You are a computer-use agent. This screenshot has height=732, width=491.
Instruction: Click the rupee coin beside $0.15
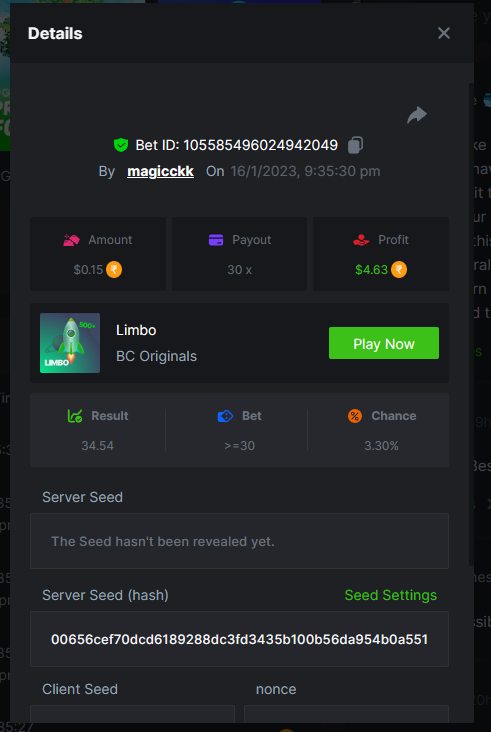point(114,270)
